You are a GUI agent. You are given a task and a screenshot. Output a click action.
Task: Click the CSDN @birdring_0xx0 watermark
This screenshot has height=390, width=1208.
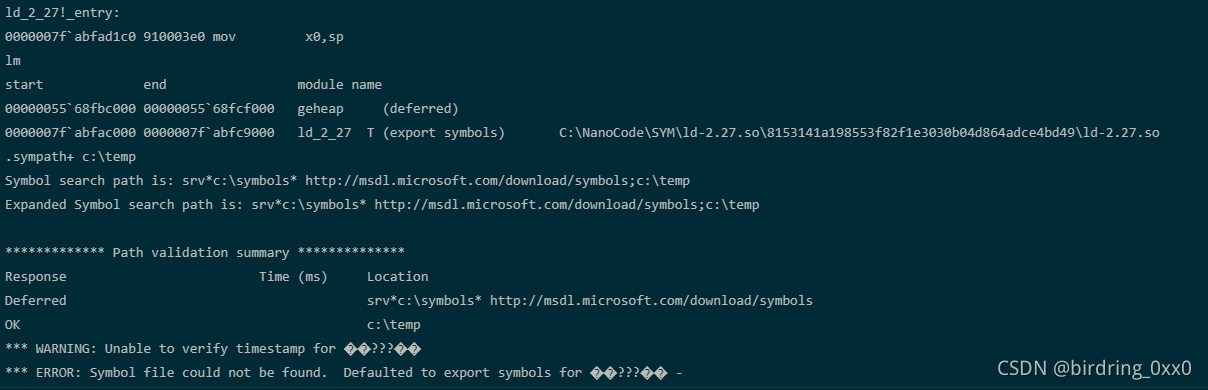click(1095, 367)
